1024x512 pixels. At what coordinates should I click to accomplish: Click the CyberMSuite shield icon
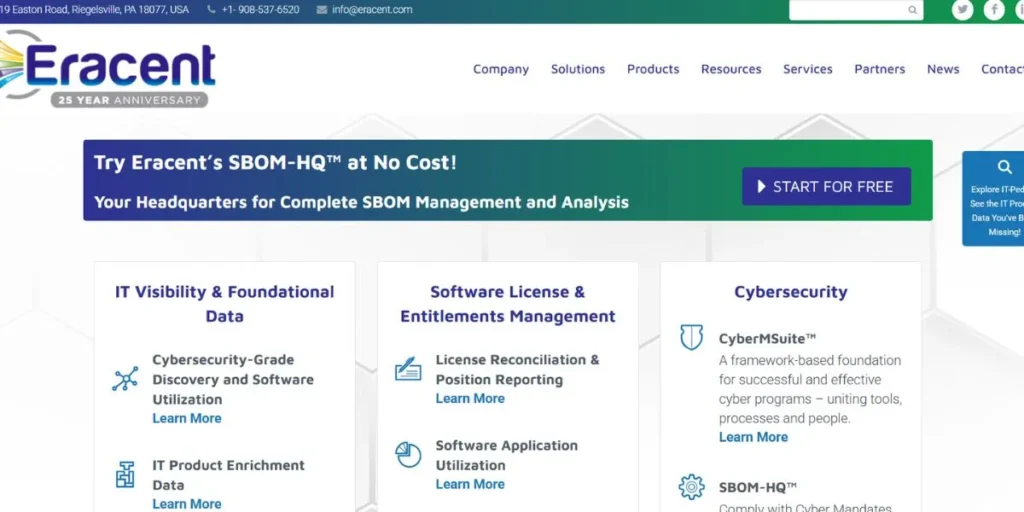[x=692, y=338]
